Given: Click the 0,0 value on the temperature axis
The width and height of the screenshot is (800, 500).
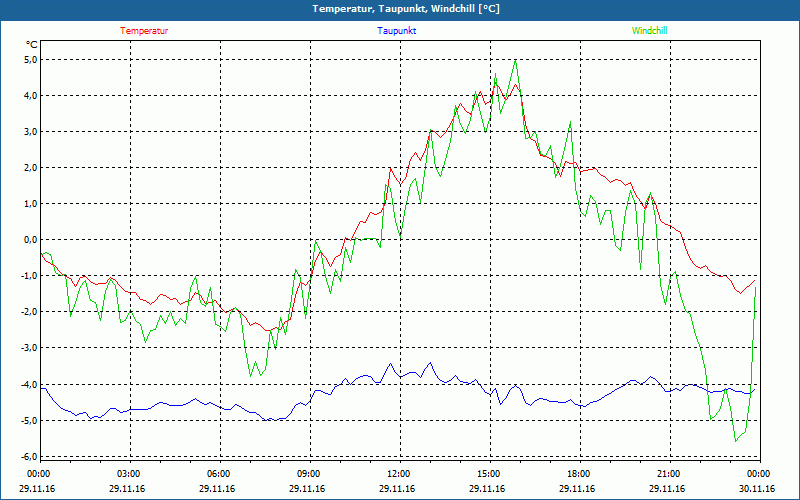Looking at the screenshot, I should tap(31, 240).
